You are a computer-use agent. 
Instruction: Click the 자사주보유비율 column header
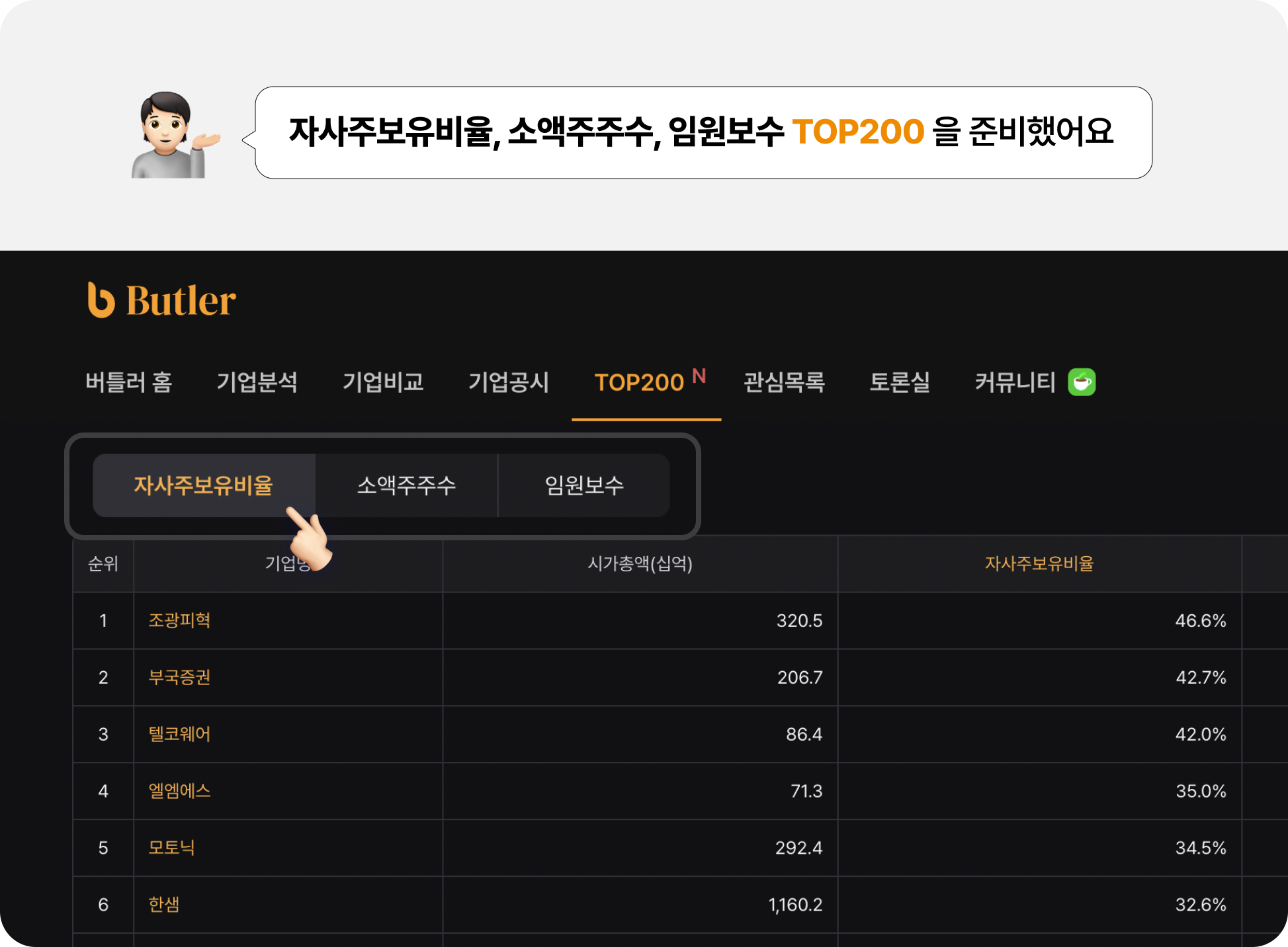(1039, 563)
